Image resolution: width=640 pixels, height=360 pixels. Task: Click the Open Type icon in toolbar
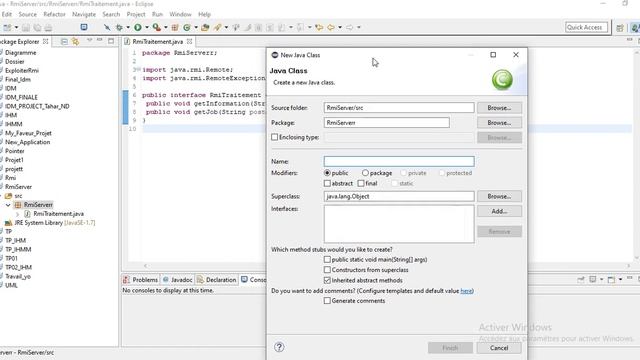pos(205,27)
